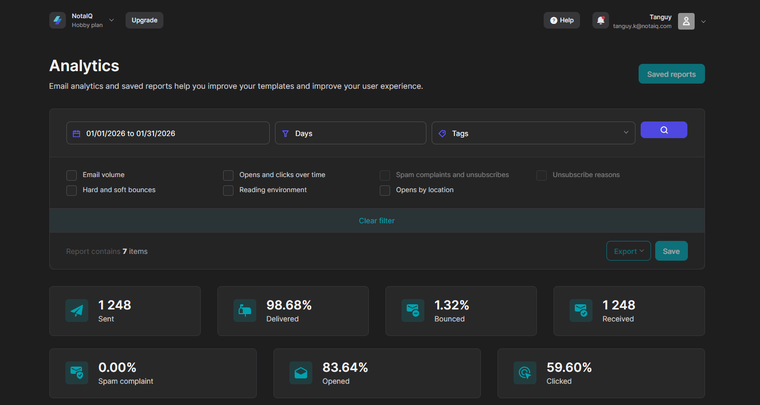
Task: Click the Sent paper plane icon
Action: 77,311
